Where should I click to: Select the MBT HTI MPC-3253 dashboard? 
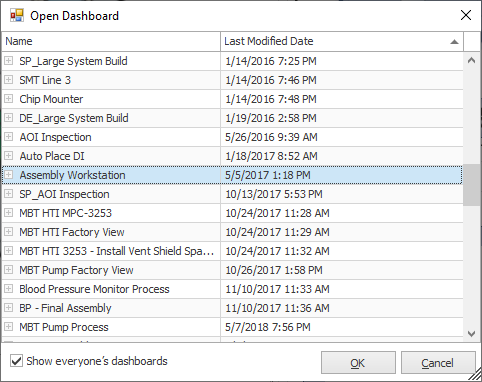[65, 213]
